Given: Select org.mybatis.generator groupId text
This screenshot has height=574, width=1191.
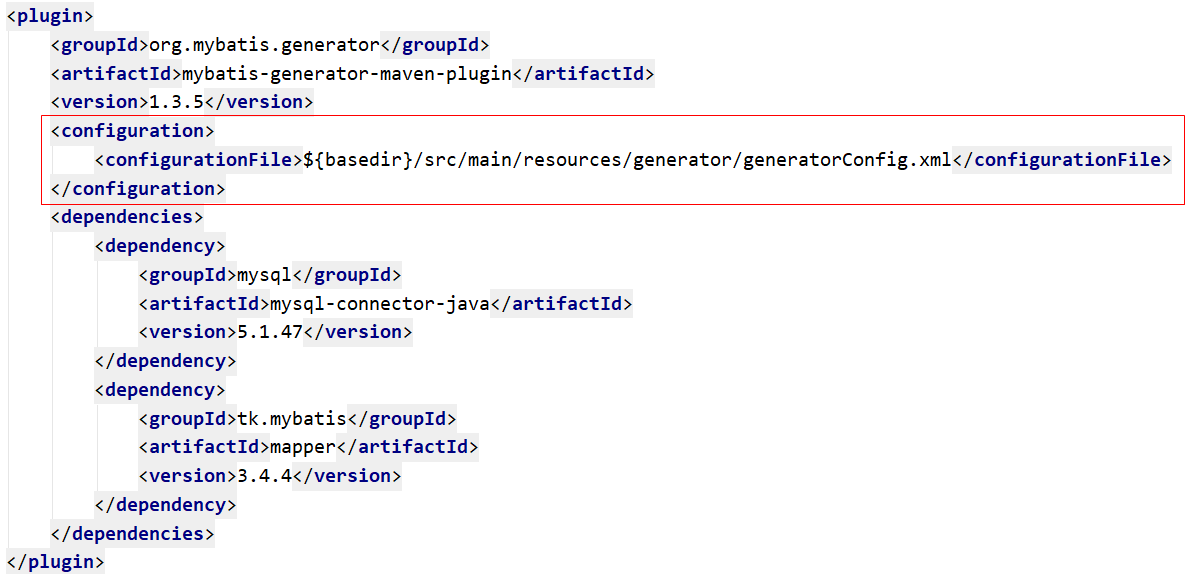Looking at the screenshot, I should (264, 46).
